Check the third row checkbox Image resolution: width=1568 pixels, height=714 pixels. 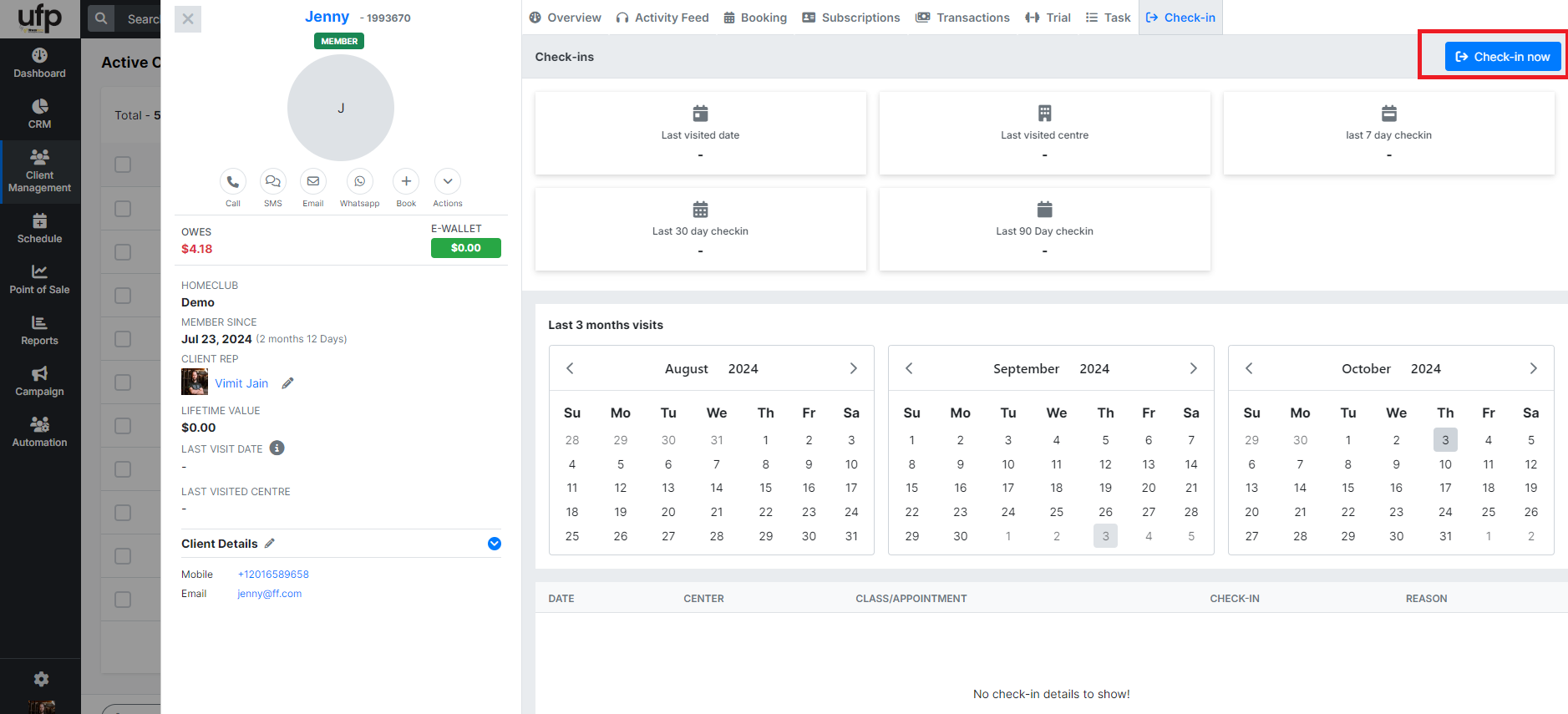tap(123, 252)
